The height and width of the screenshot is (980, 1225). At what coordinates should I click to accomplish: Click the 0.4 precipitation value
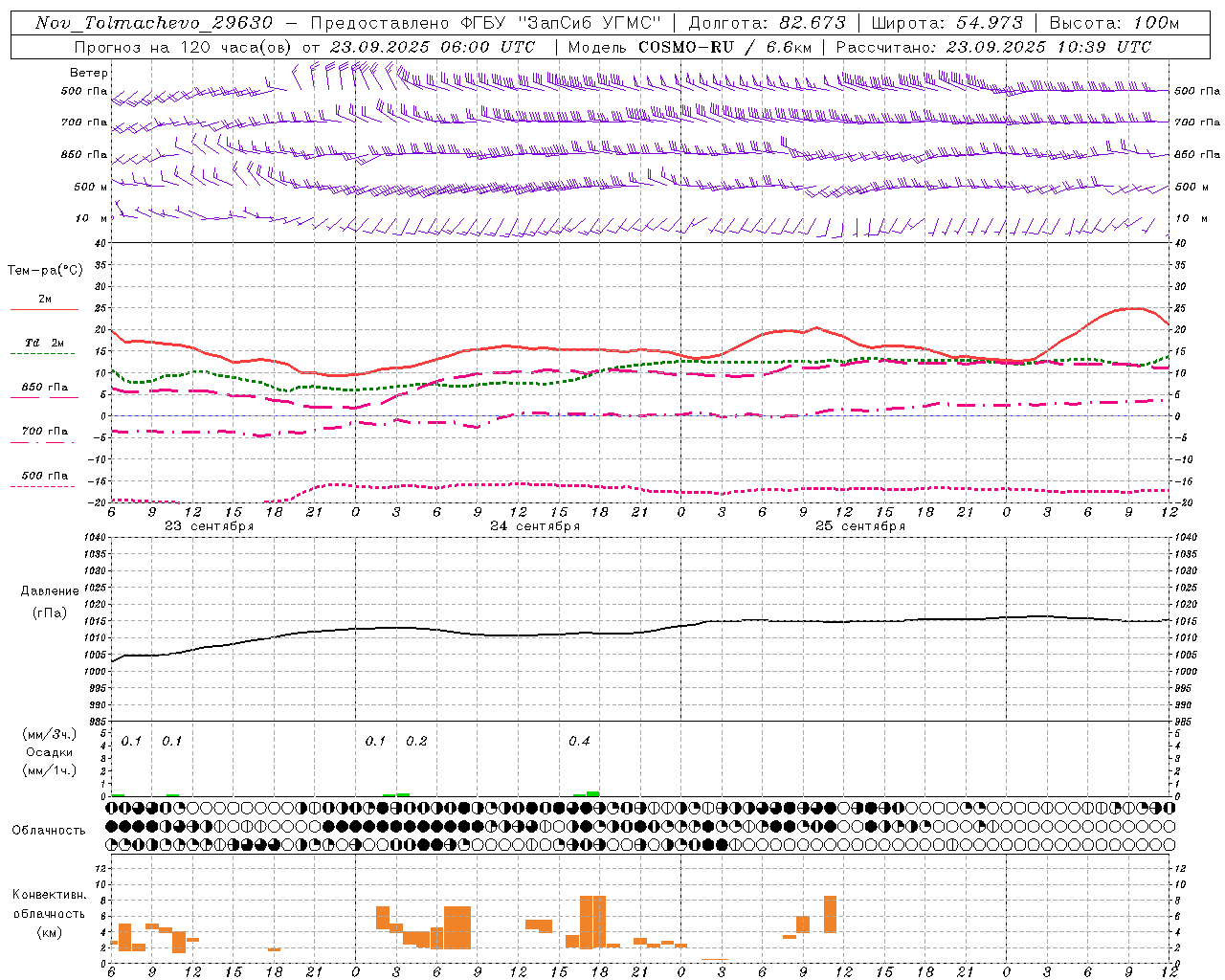[579, 742]
